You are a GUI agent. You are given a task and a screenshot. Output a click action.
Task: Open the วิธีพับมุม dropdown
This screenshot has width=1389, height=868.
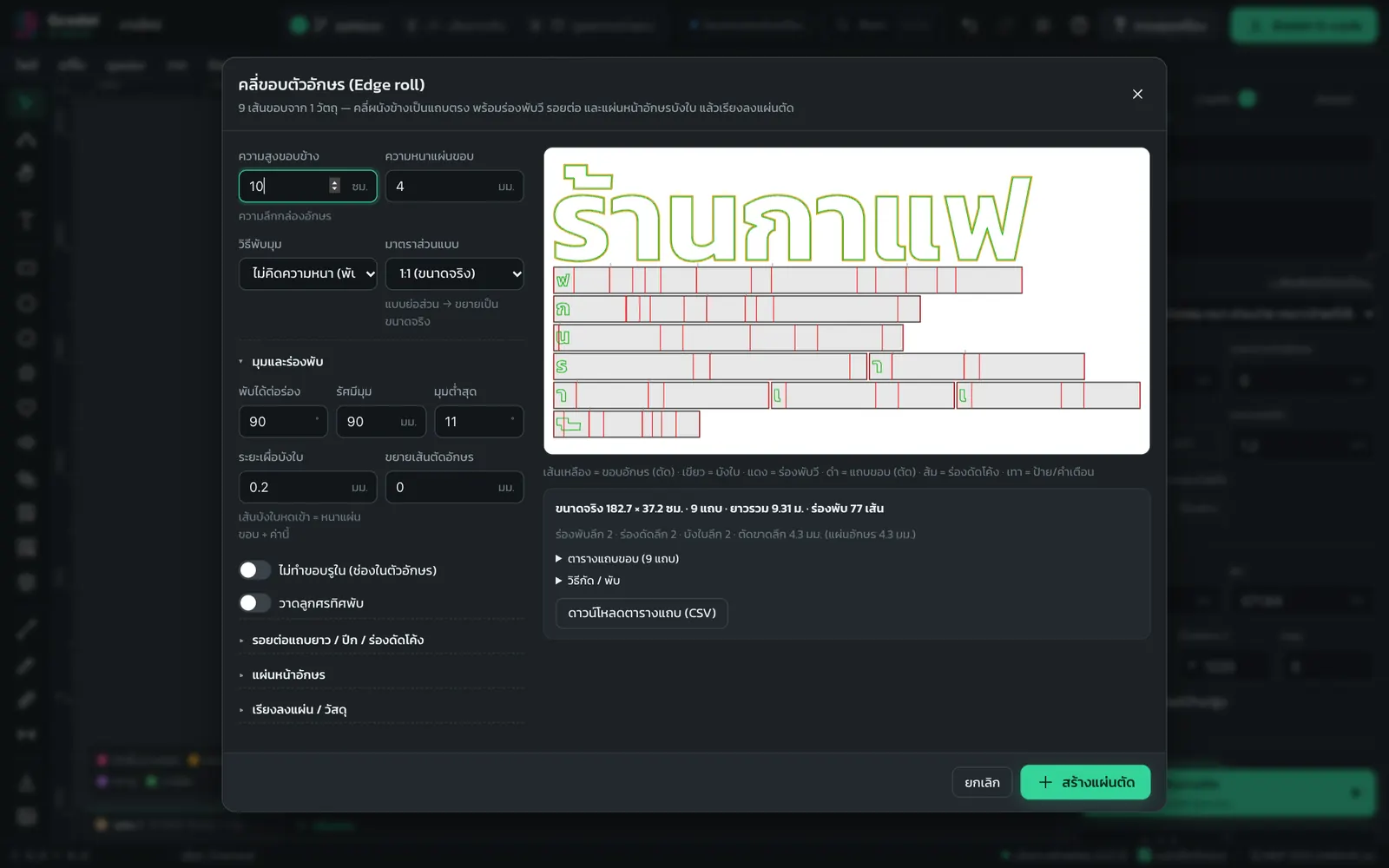pos(307,273)
